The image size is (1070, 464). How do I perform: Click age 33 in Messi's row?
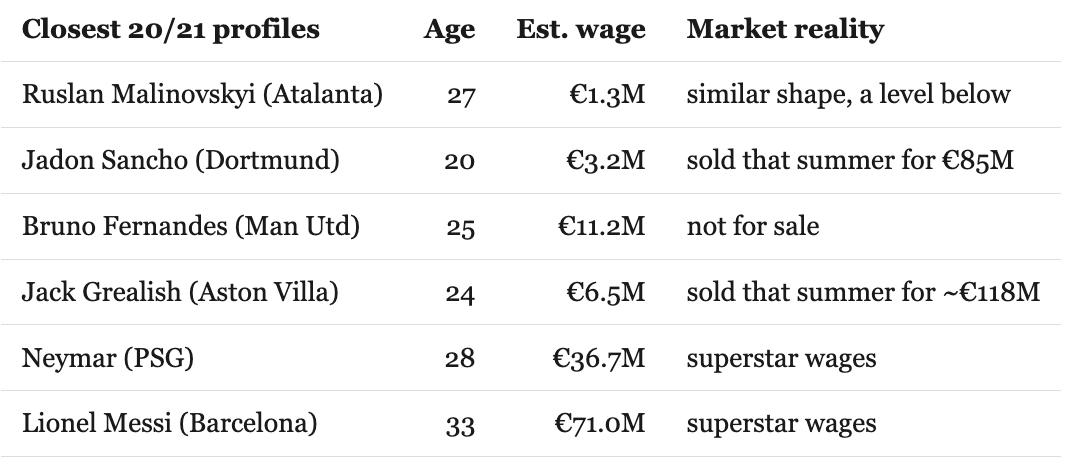pyautogui.click(x=460, y=424)
